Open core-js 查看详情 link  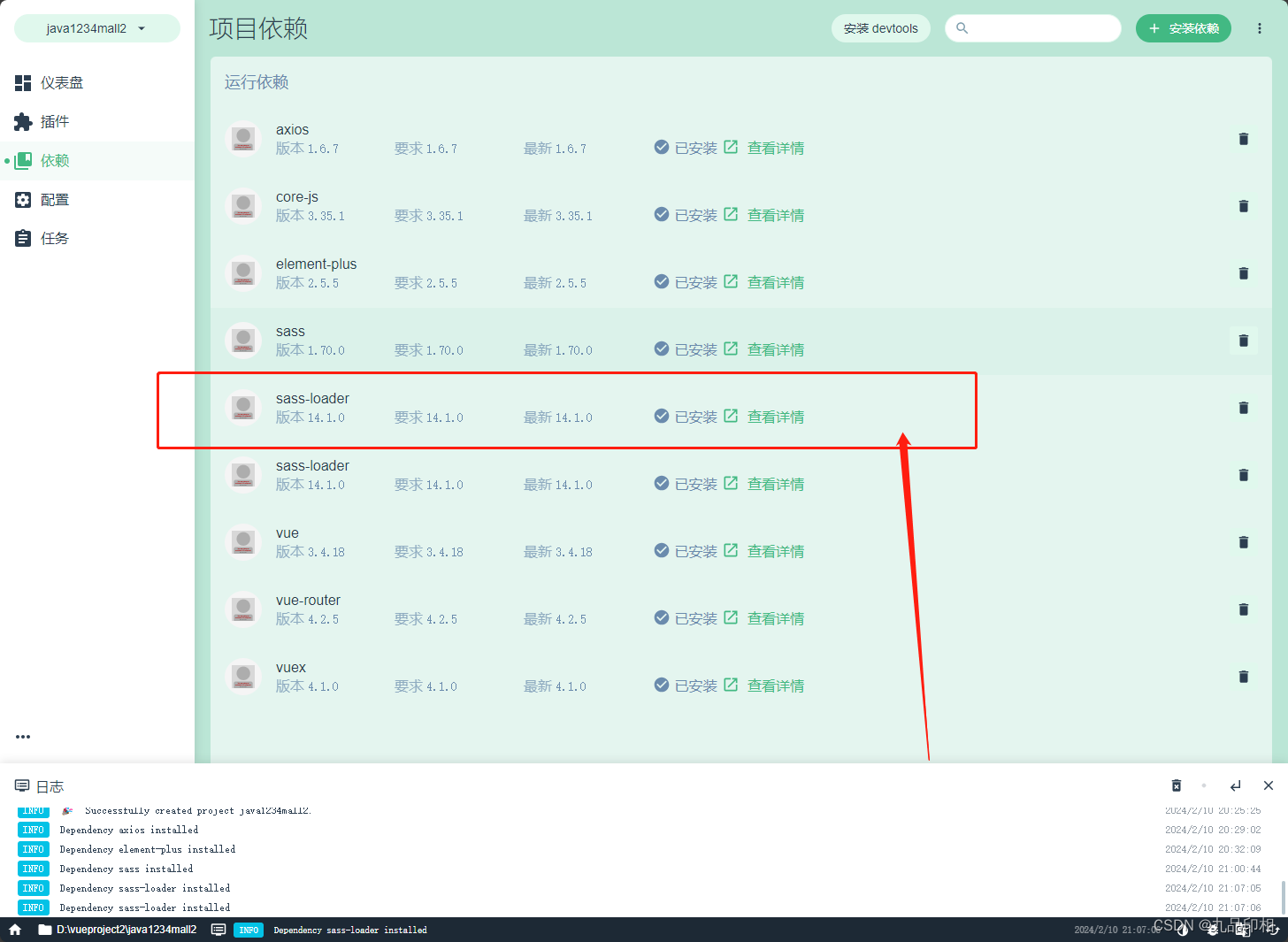765,215
